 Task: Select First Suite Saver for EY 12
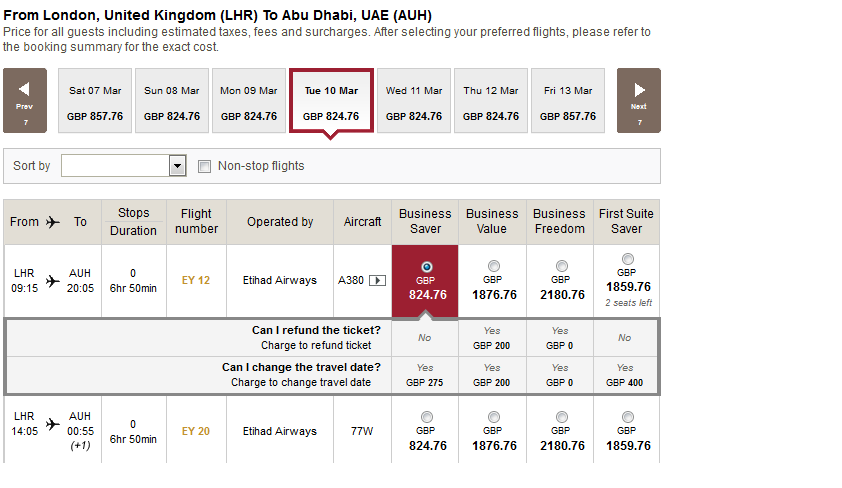(x=627, y=259)
